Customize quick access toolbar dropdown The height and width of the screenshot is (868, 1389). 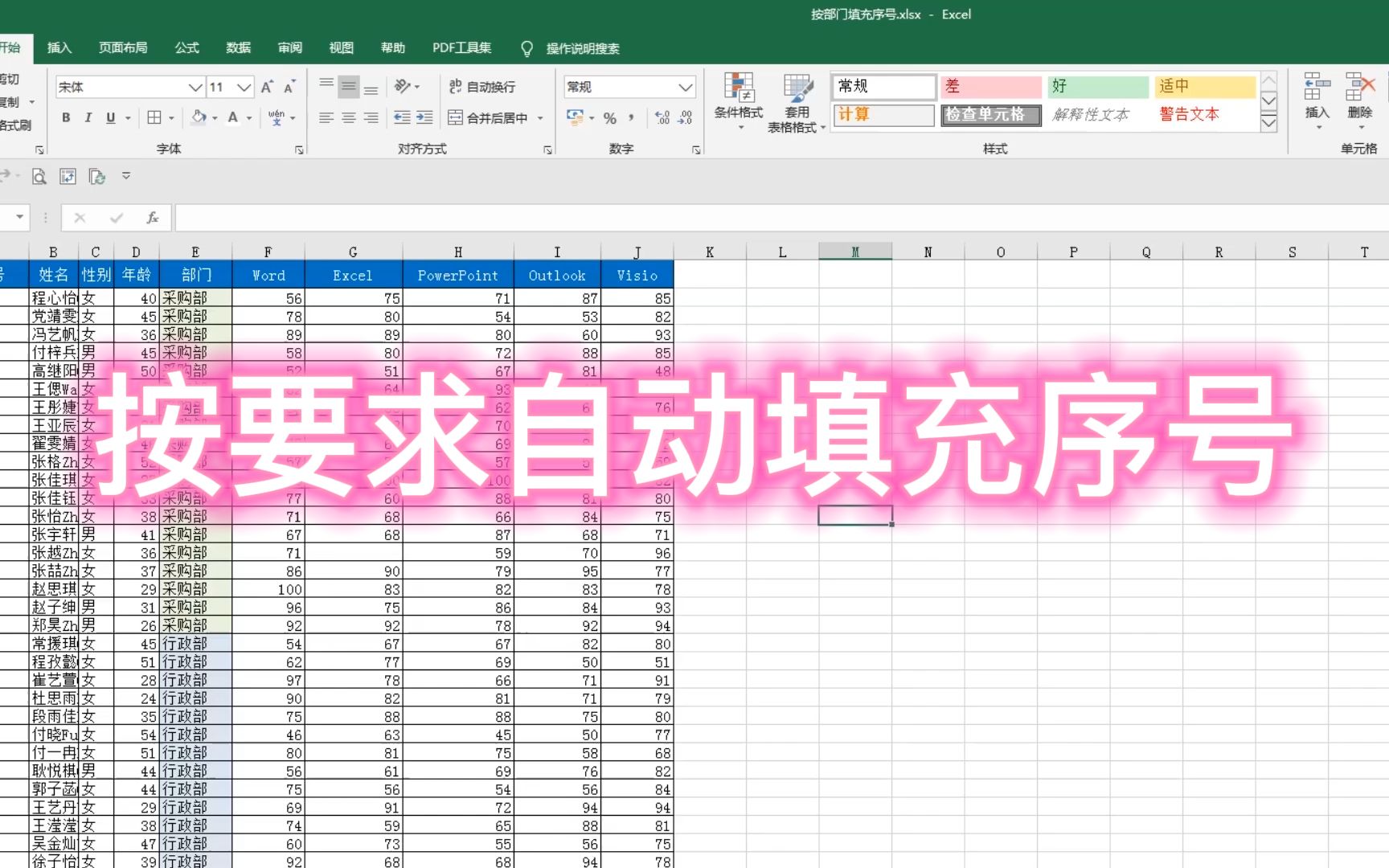[x=126, y=176]
